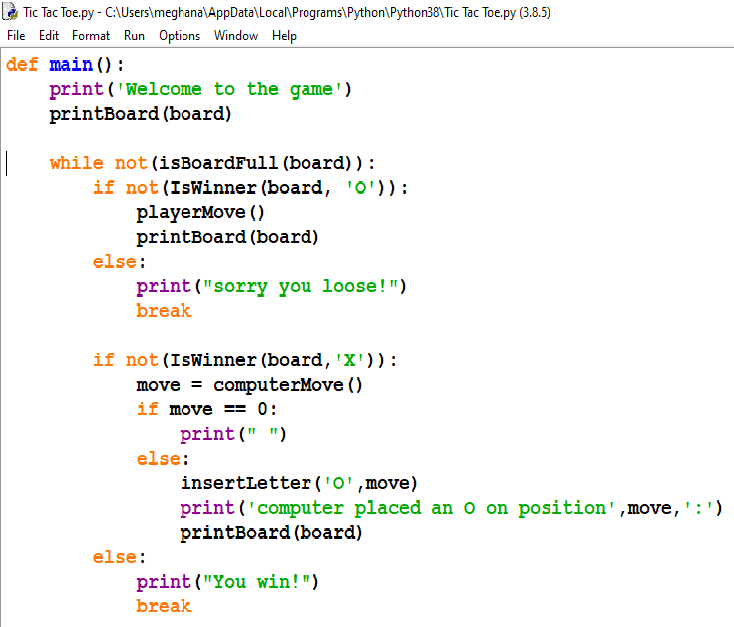
Task: Click the playerMove() call
Action: pyautogui.click(x=200, y=213)
